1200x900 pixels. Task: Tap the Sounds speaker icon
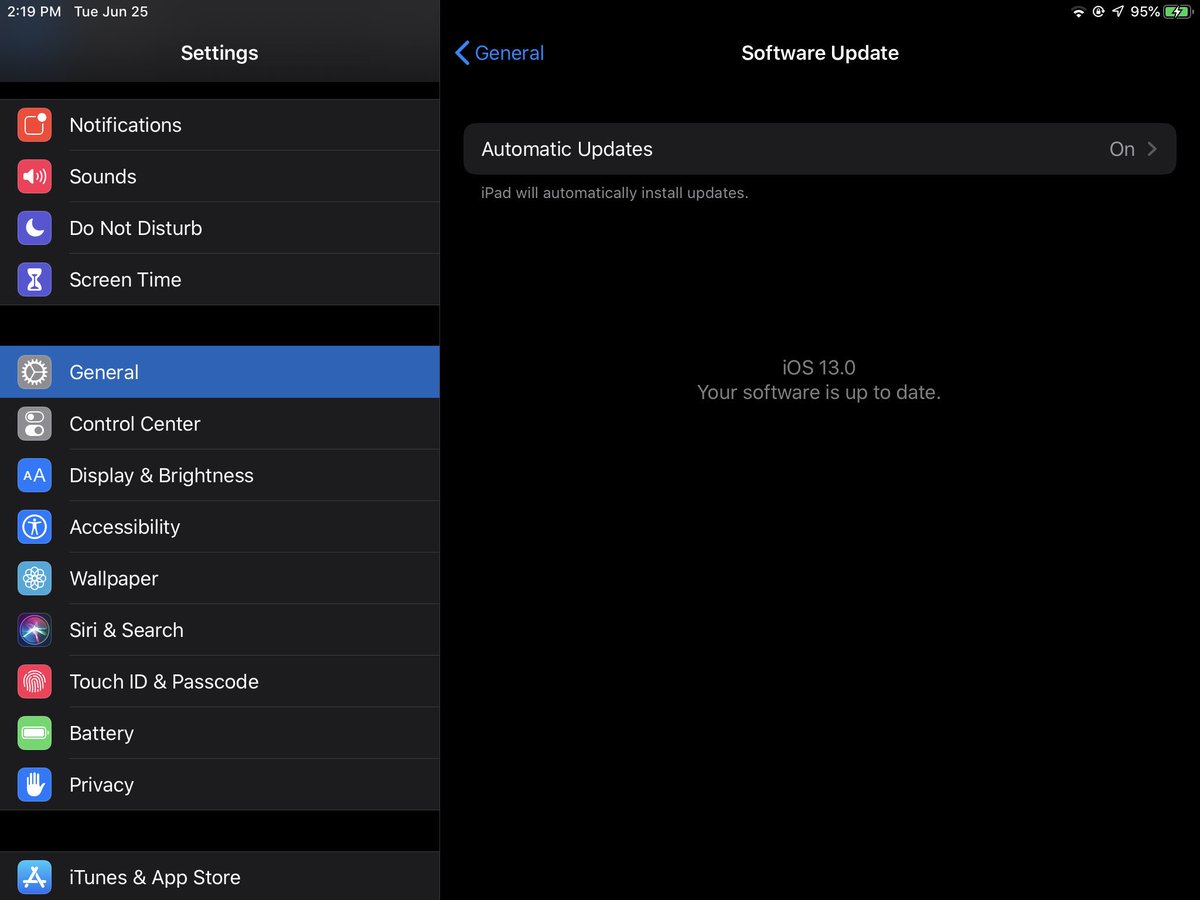click(35, 177)
